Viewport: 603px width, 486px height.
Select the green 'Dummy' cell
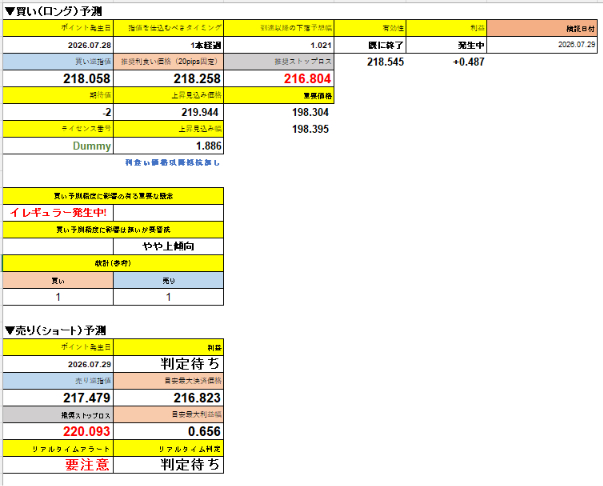(58, 146)
